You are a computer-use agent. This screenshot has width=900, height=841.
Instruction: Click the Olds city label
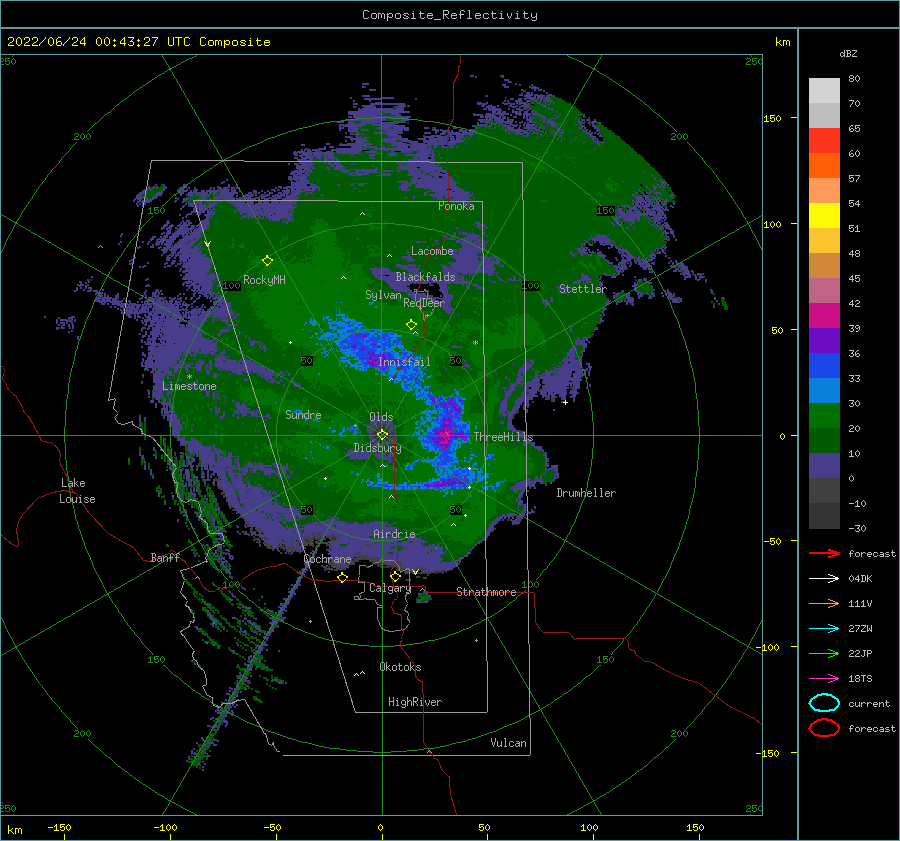pyautogui.click(x=381, y=417)
